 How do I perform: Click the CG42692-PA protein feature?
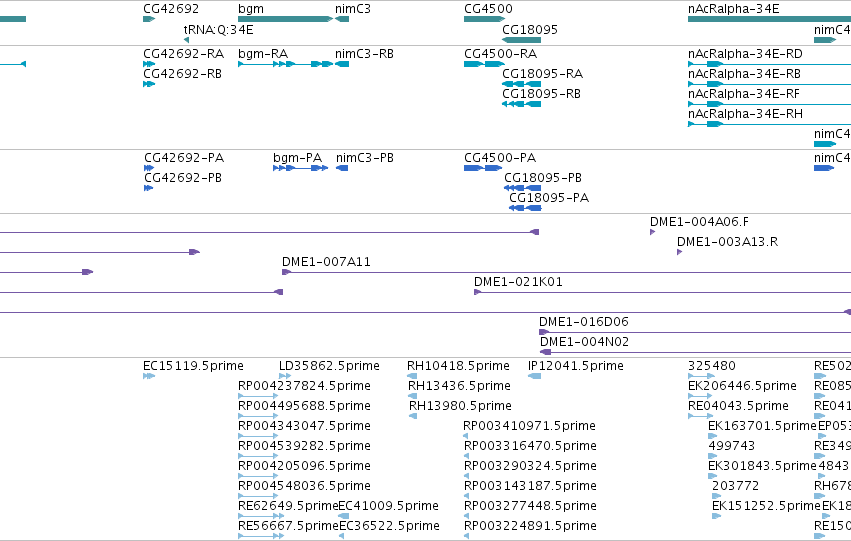149,168
